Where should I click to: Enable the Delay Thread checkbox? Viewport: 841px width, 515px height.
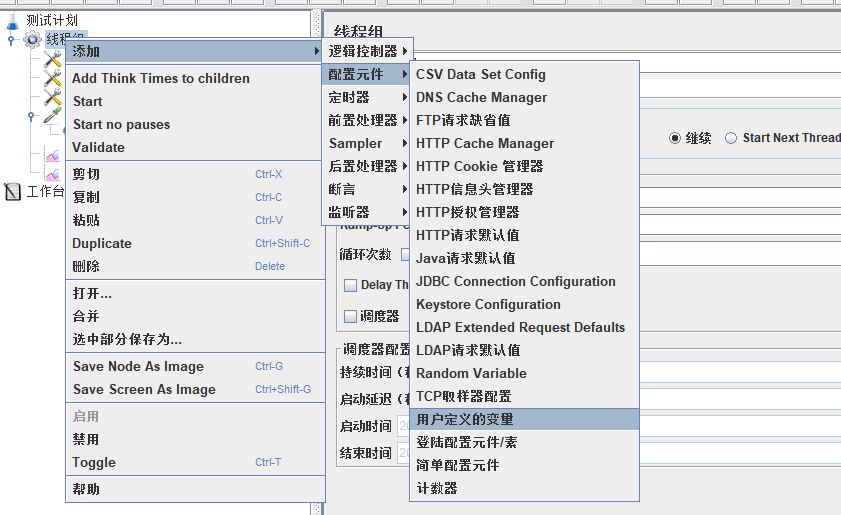point(350,285)
